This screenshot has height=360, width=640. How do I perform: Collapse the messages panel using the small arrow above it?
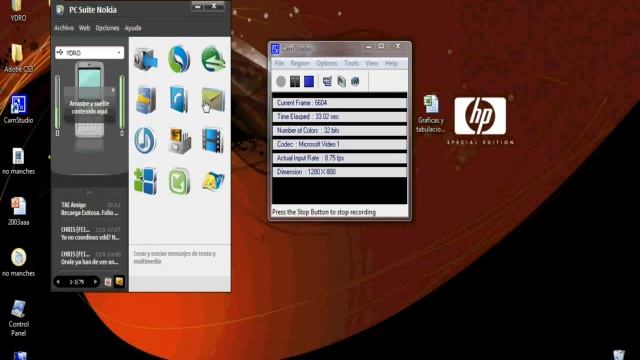pos(89,192)
